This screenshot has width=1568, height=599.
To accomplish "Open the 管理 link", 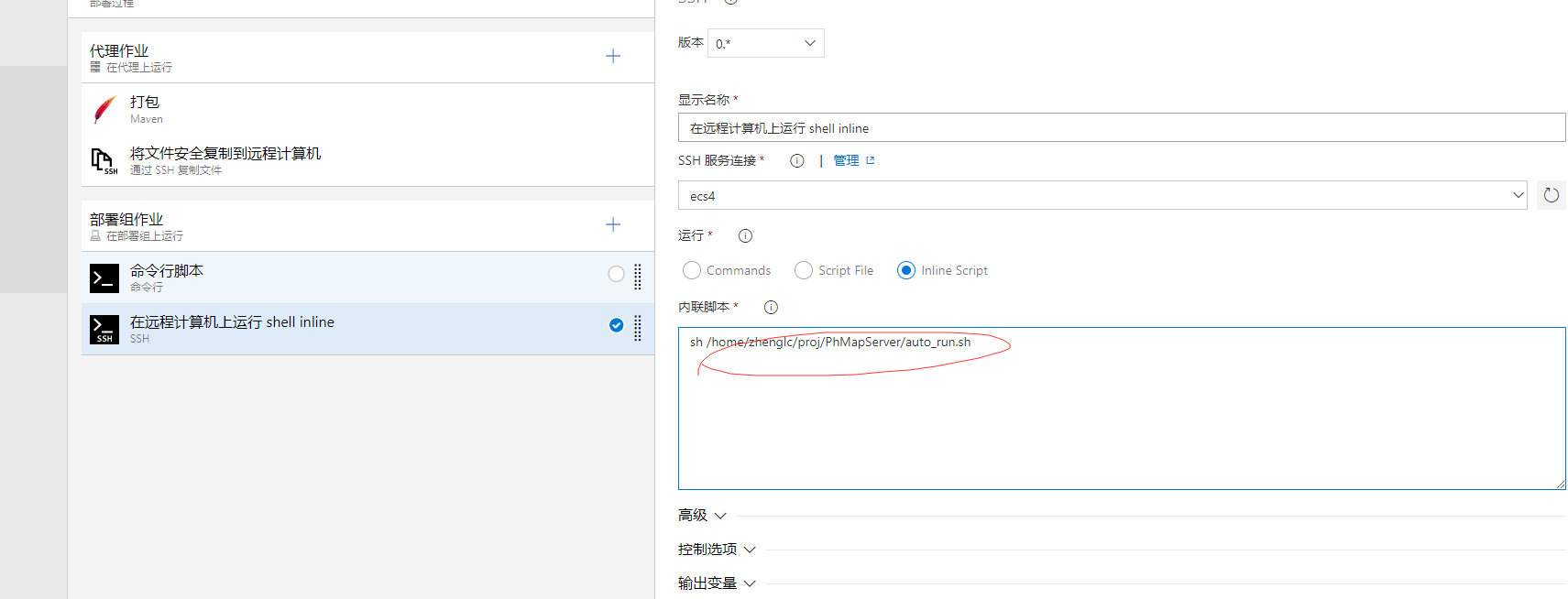I will tap(846, 161).
